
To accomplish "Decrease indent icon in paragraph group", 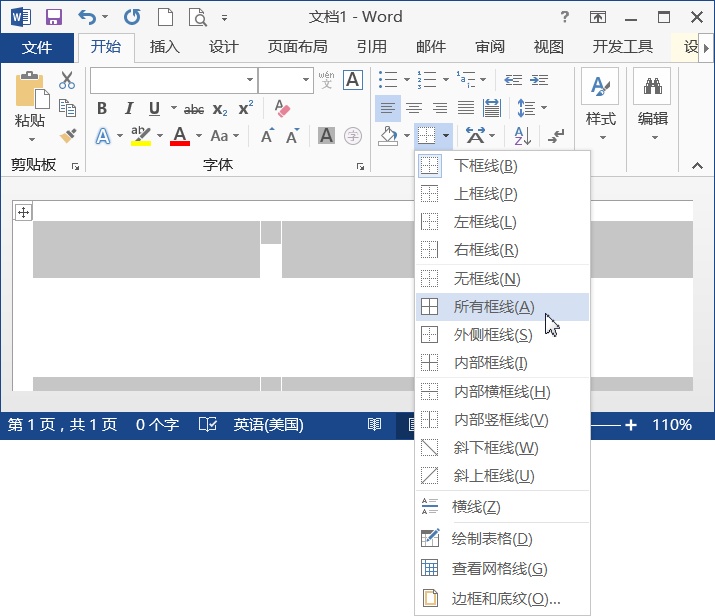I will coord(513,80).
